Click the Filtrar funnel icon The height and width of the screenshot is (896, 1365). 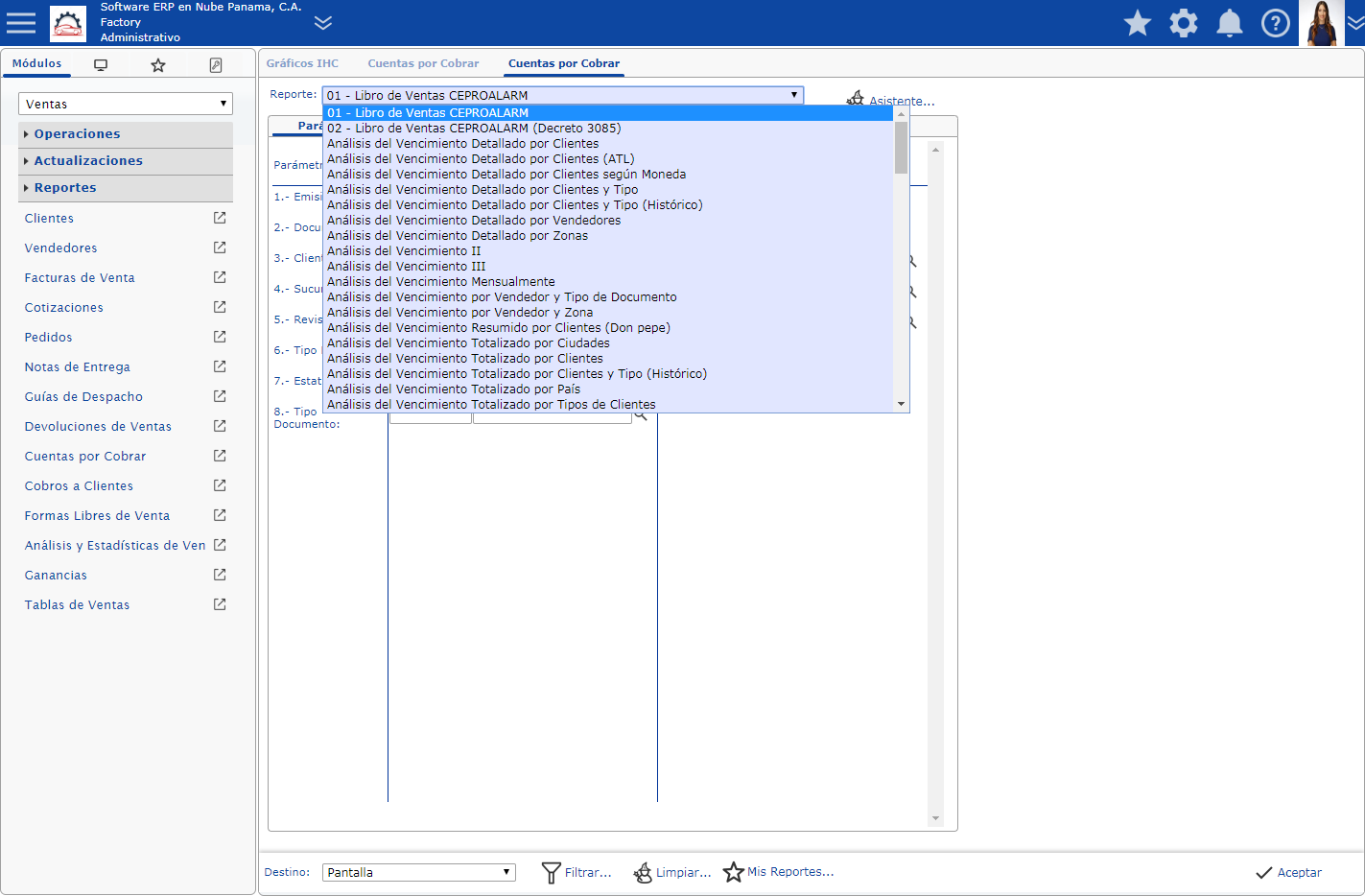(x=551, y=872)
